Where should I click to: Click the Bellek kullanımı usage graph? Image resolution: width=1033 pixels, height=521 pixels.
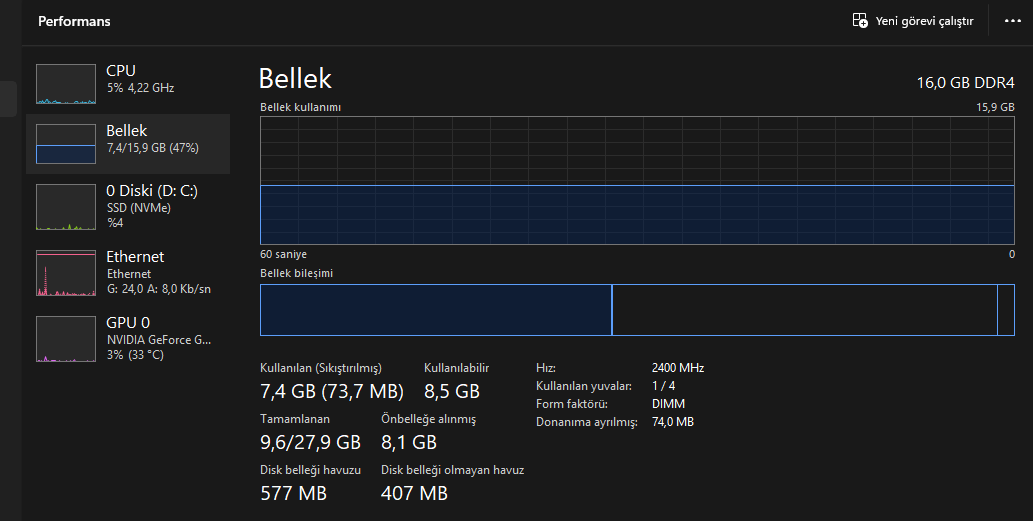point(637,180)
